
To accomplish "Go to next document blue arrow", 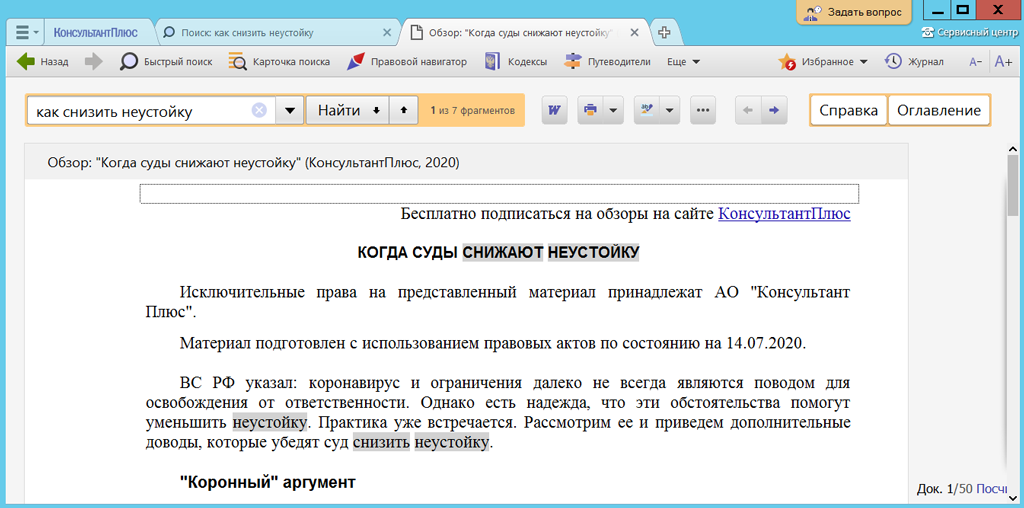I will click(774, 110).
